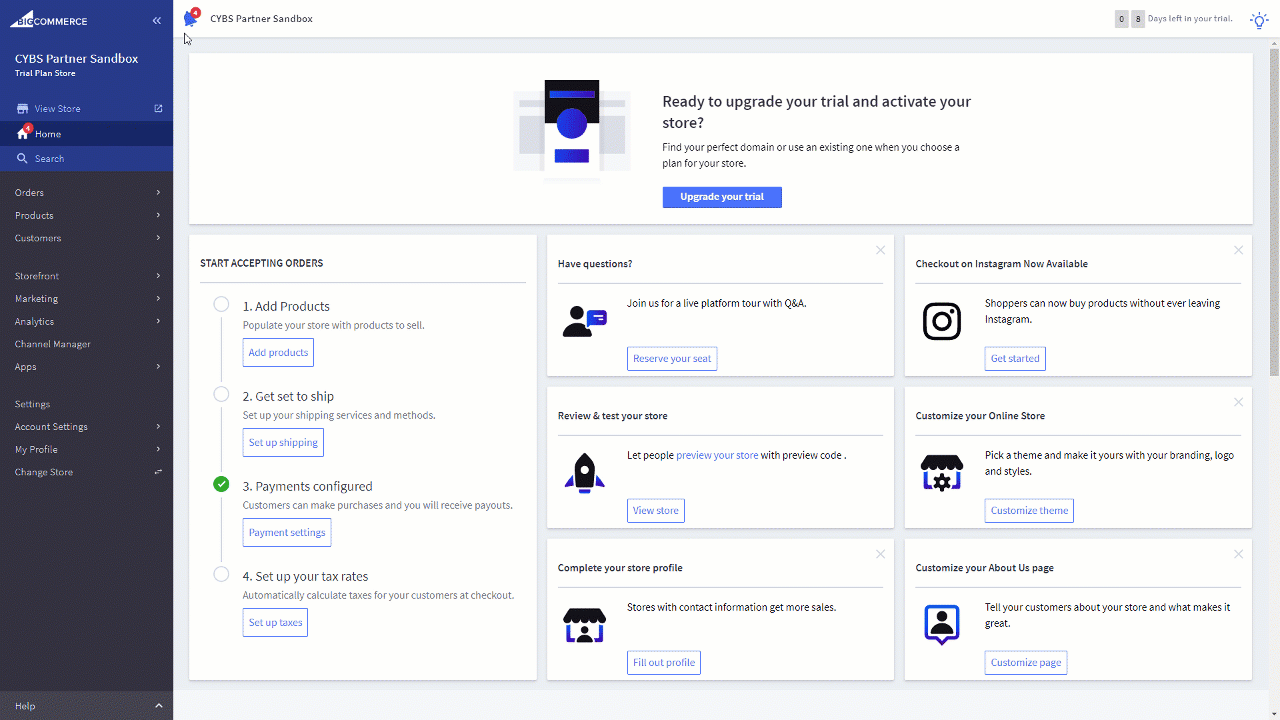
Task: Click the BigCommerce logo
Action: tap(50, 20)
